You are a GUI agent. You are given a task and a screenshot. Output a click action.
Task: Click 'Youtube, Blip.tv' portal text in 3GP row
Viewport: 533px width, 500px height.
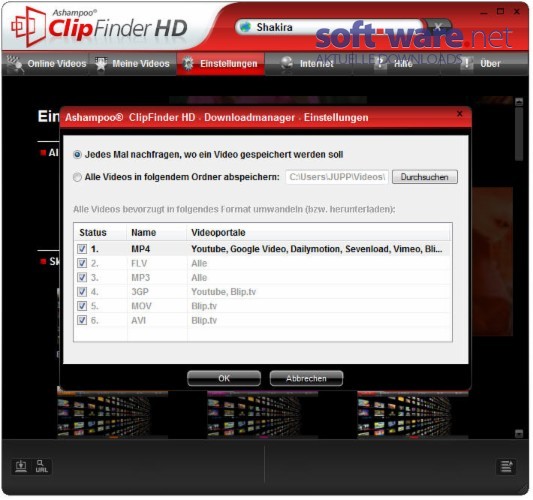pyautogui.click(x=223, y=292)
